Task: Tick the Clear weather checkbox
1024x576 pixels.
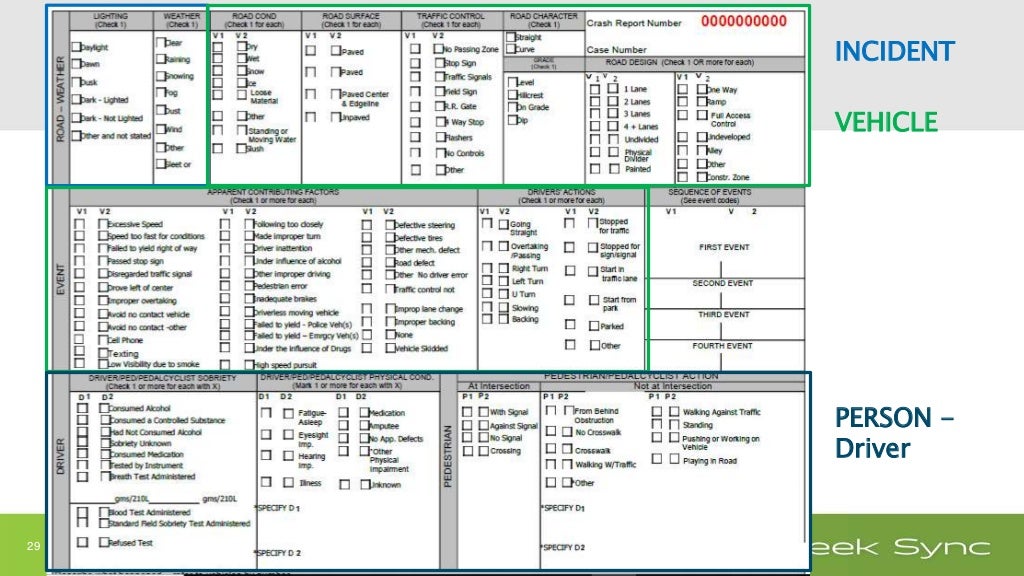Action: coord(161,42)
